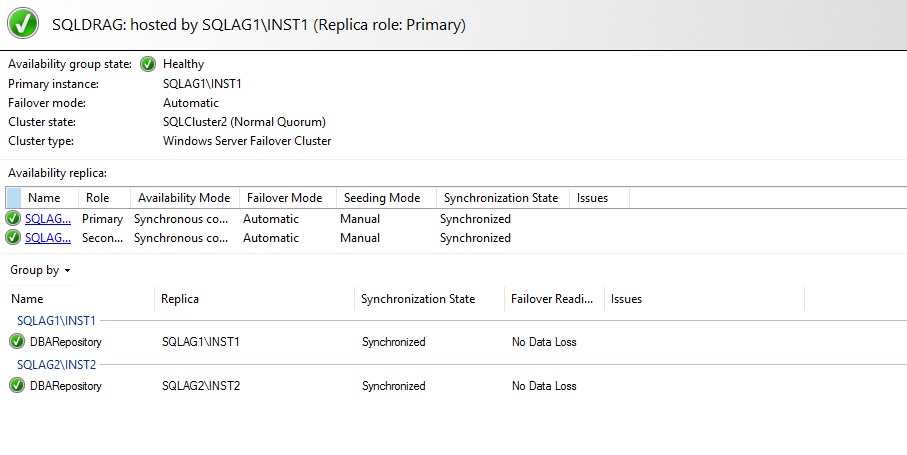Open the Secondary replica server link
907x455 pixels.
pyautogui.click(x=48, y=238)
